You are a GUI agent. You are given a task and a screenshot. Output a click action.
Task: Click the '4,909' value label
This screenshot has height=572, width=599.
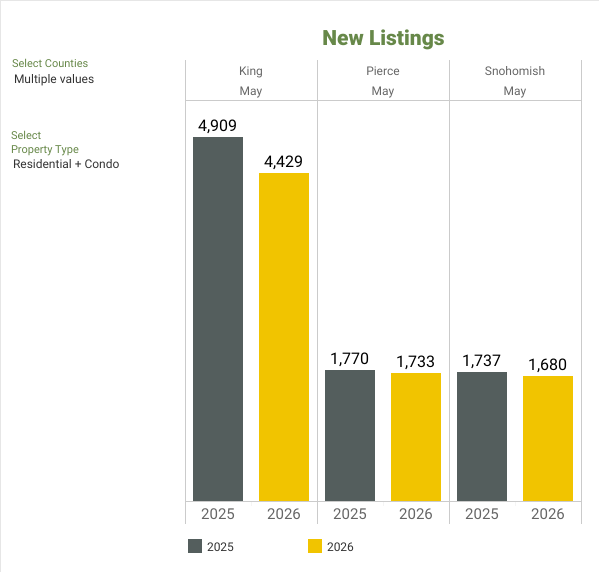[x=217, y=126]
